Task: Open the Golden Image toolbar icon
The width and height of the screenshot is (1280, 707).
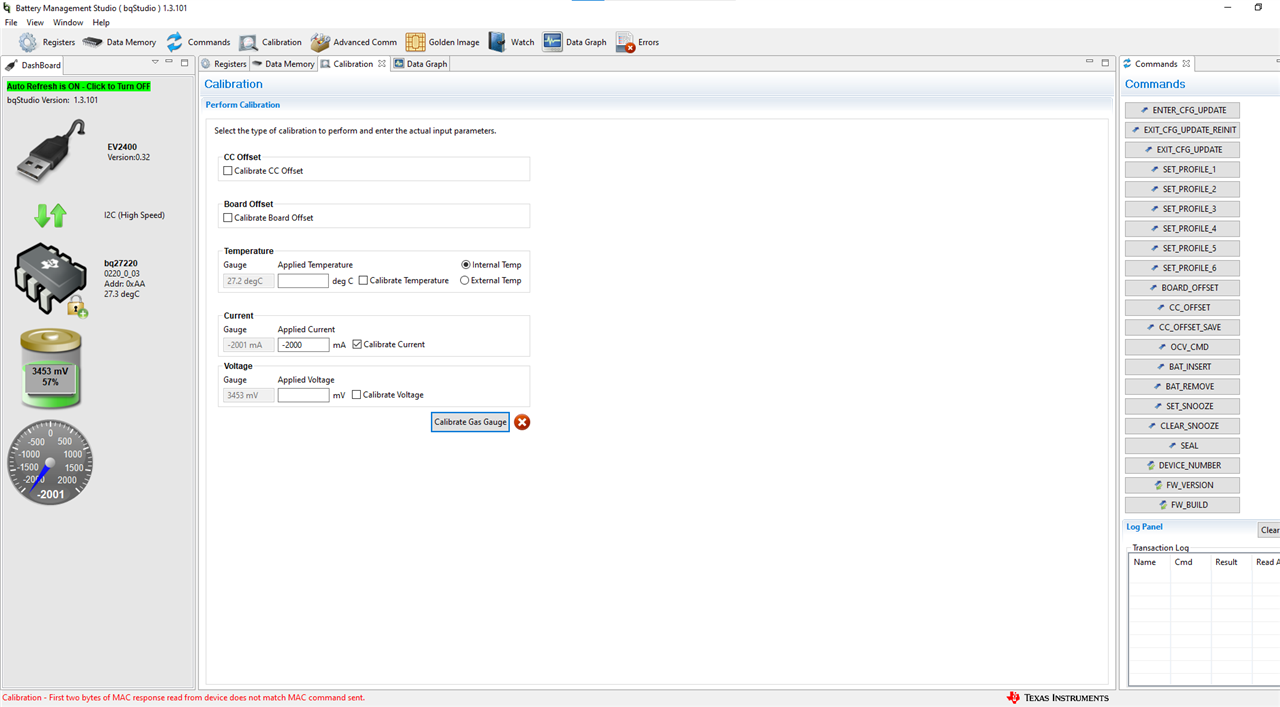Action: [x=415, y=42]
